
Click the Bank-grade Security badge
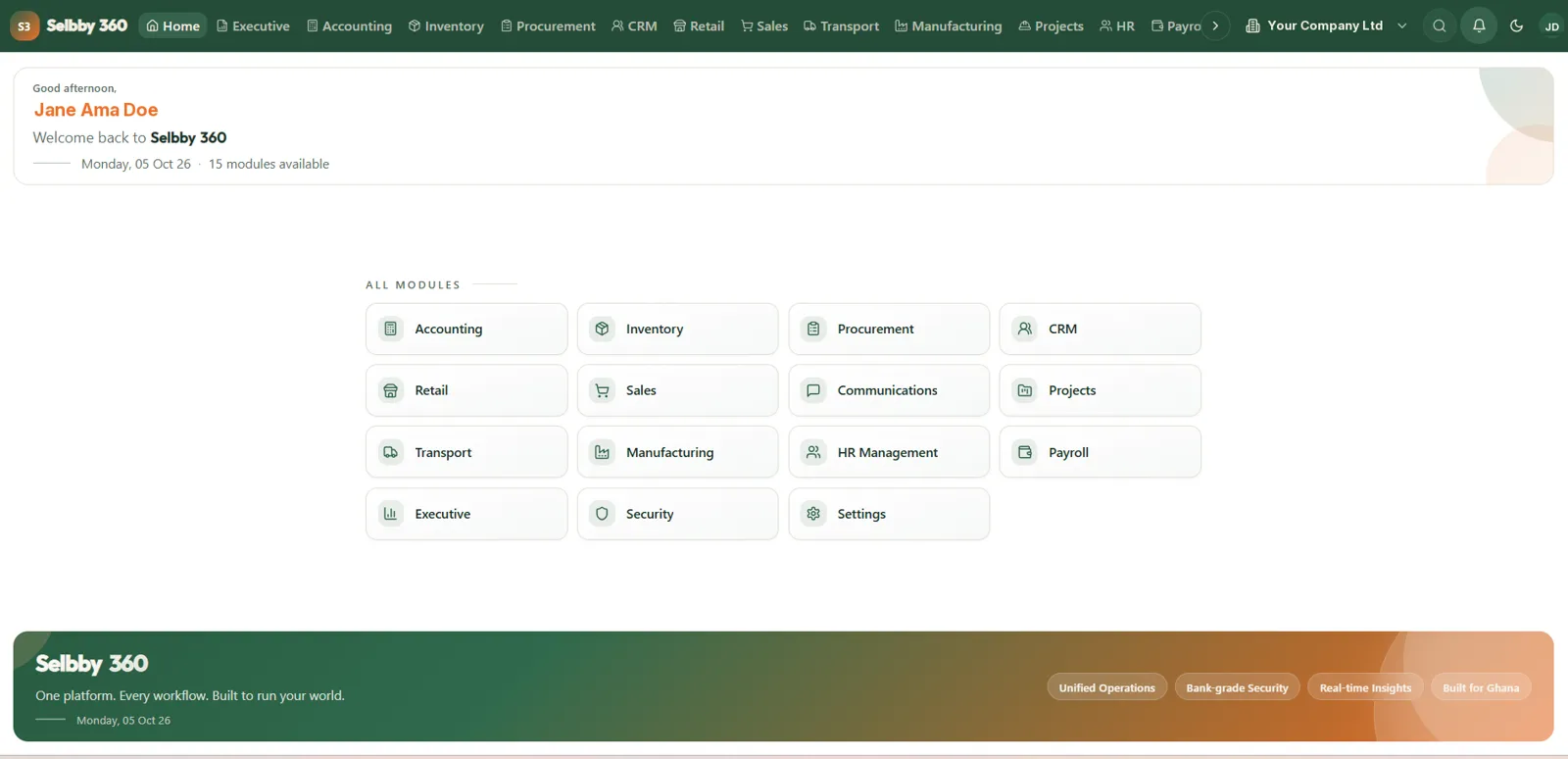click(1237, 687)
